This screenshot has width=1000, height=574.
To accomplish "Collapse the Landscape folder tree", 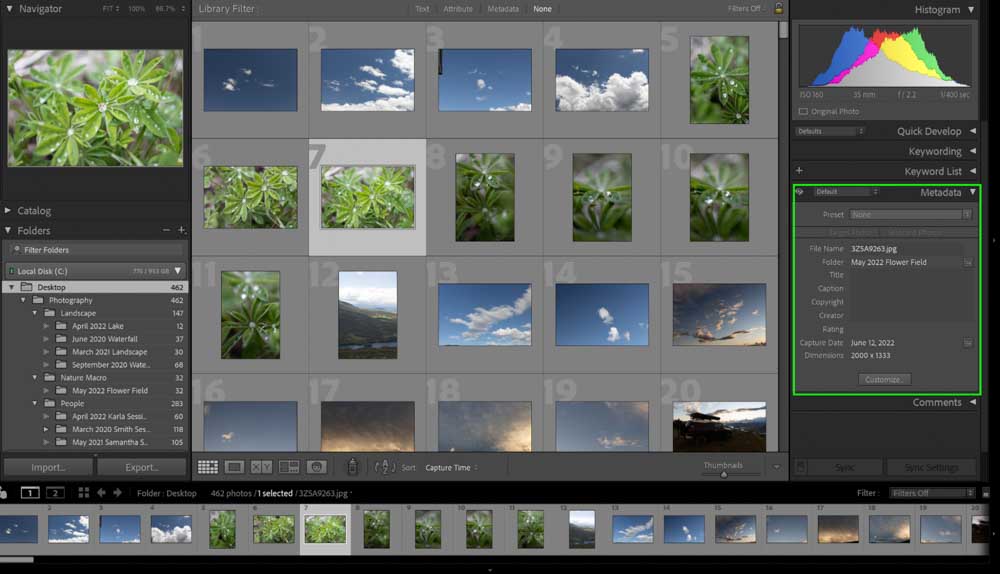I will pyautogui.click(x=35, y=313).
